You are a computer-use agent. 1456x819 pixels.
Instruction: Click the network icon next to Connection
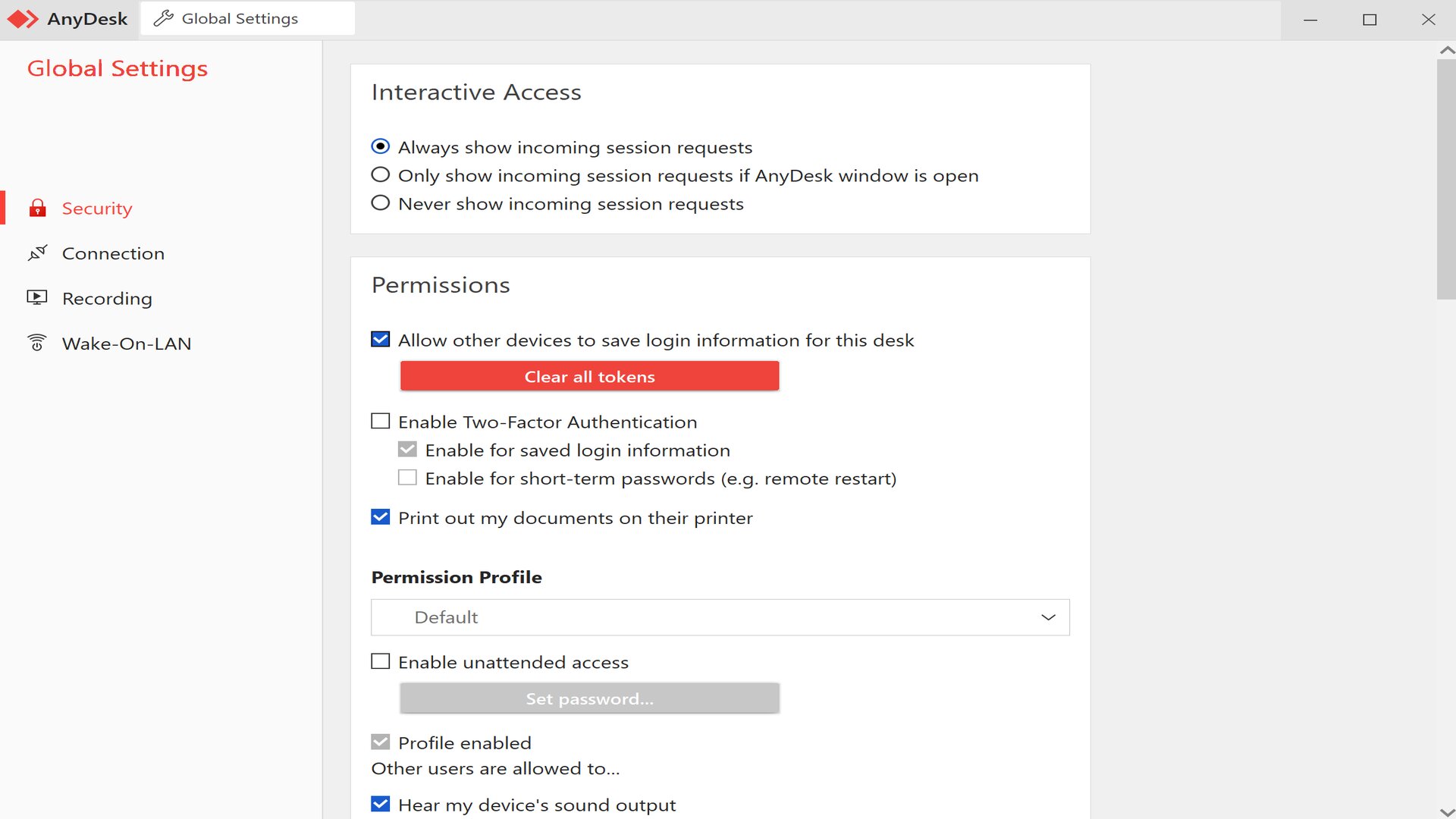(38, 252)
